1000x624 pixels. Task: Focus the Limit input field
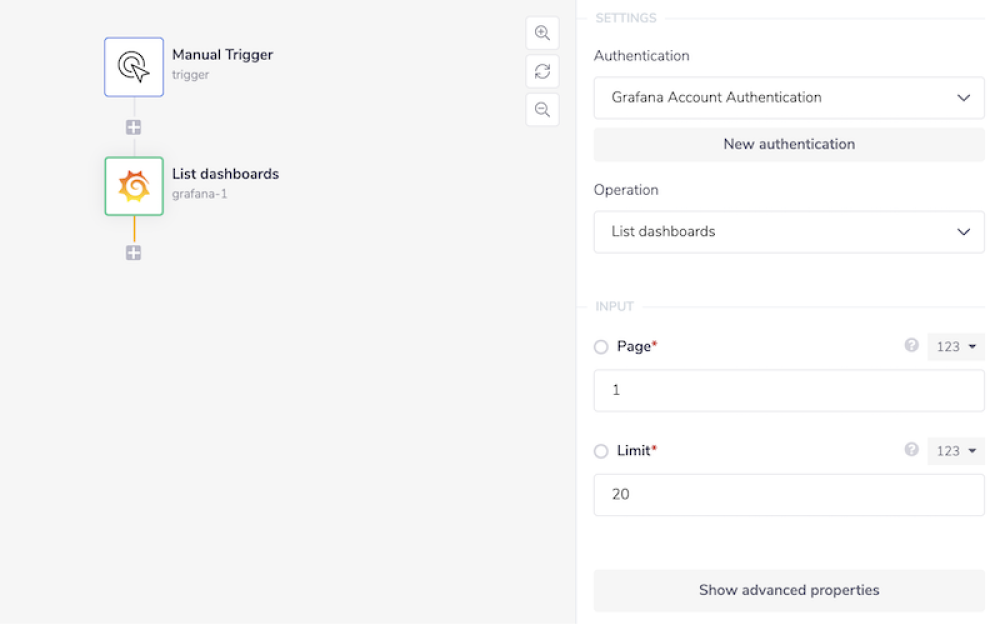point(789,494)
